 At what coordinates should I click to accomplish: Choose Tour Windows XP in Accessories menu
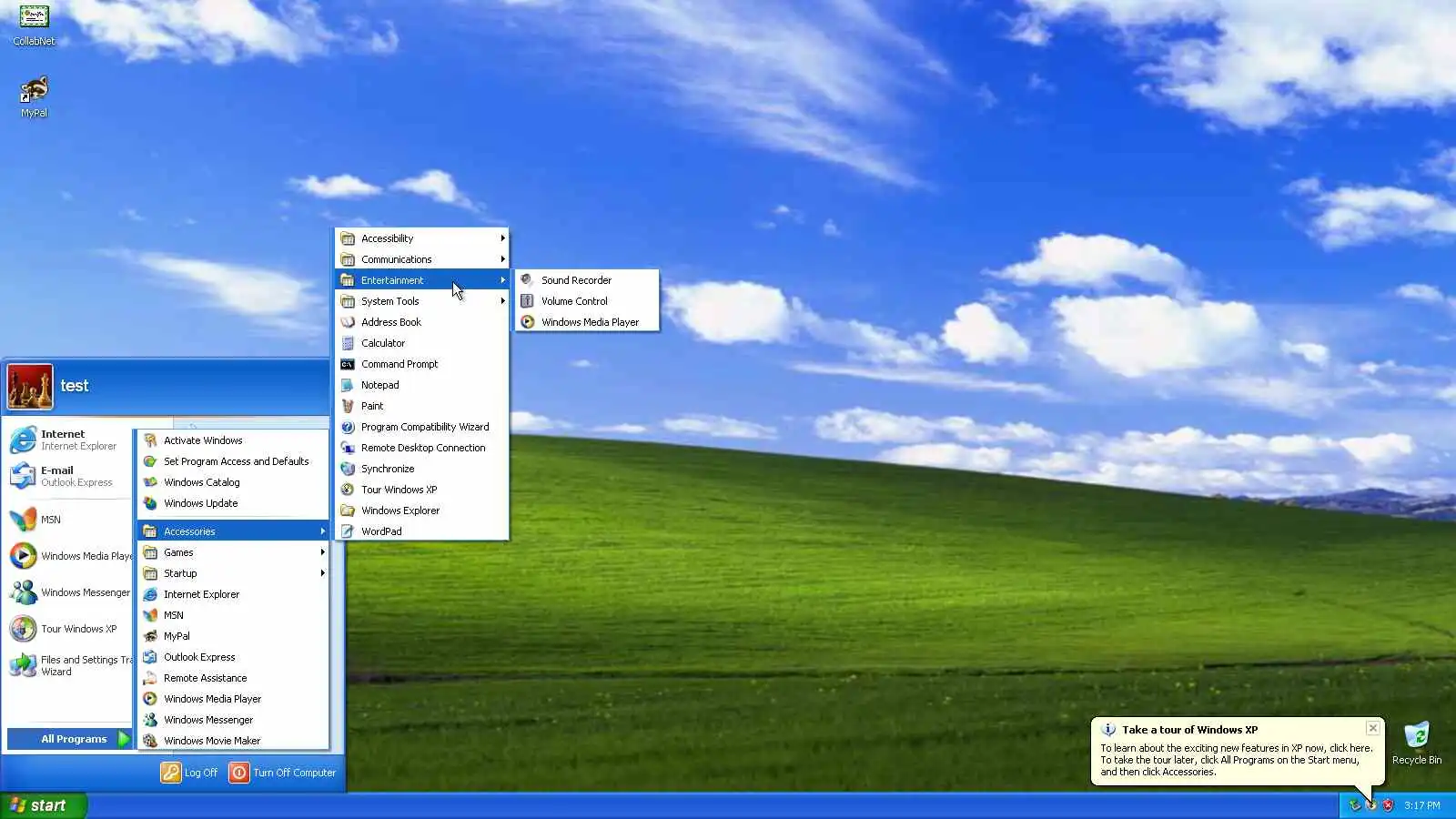(422, 490)
